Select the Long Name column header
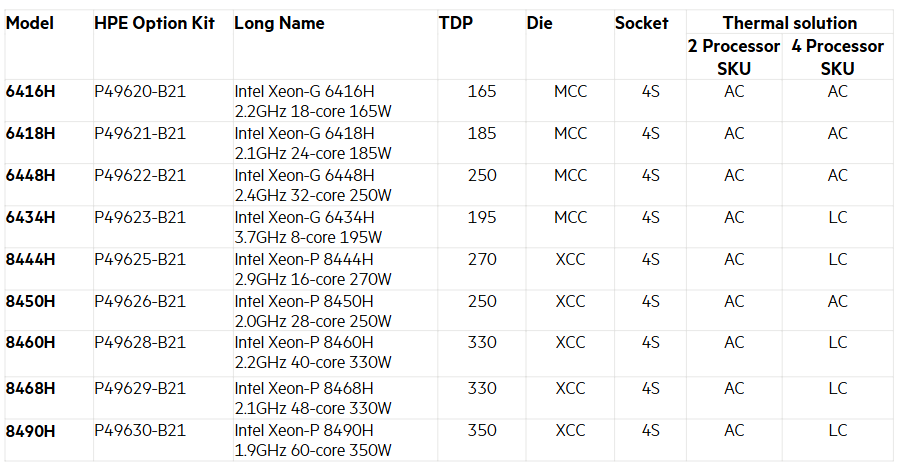 pyautogui.click(x=279, y=23)
